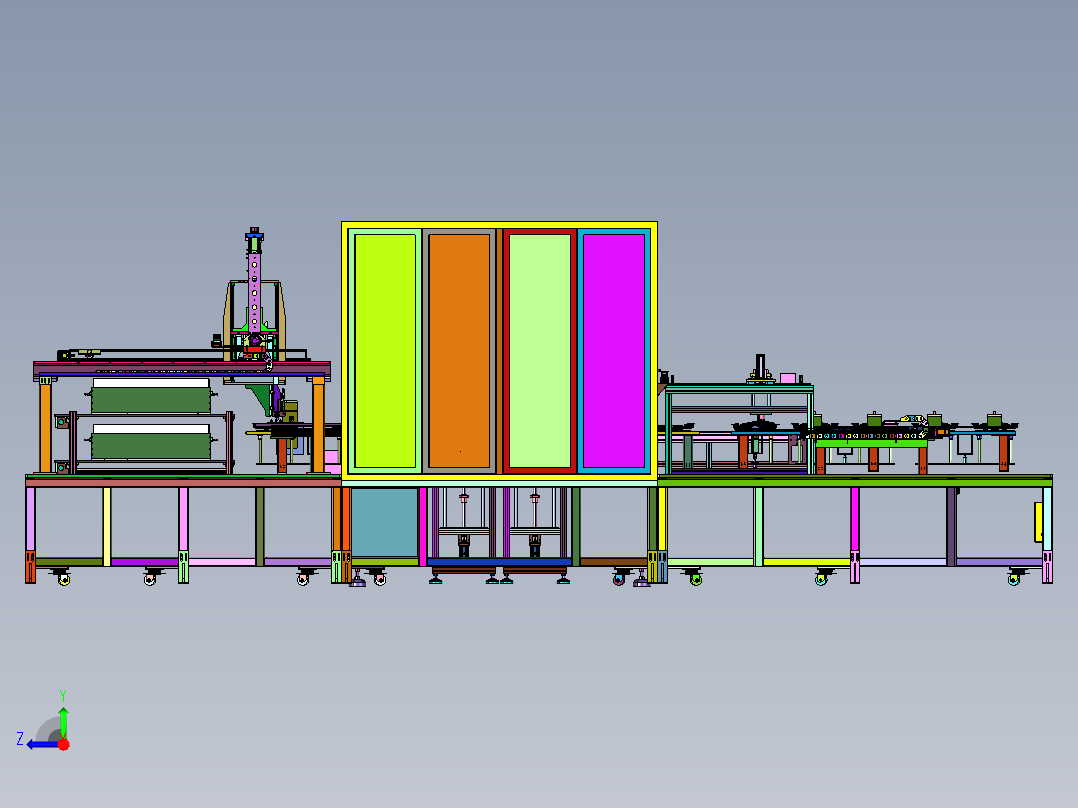Select the lower green tray in left rack

(151, 446)
